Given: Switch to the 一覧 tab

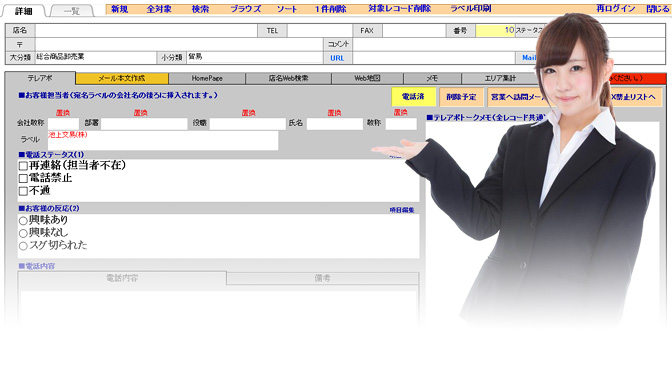Looking at the screenshot, I should point(72,11).
